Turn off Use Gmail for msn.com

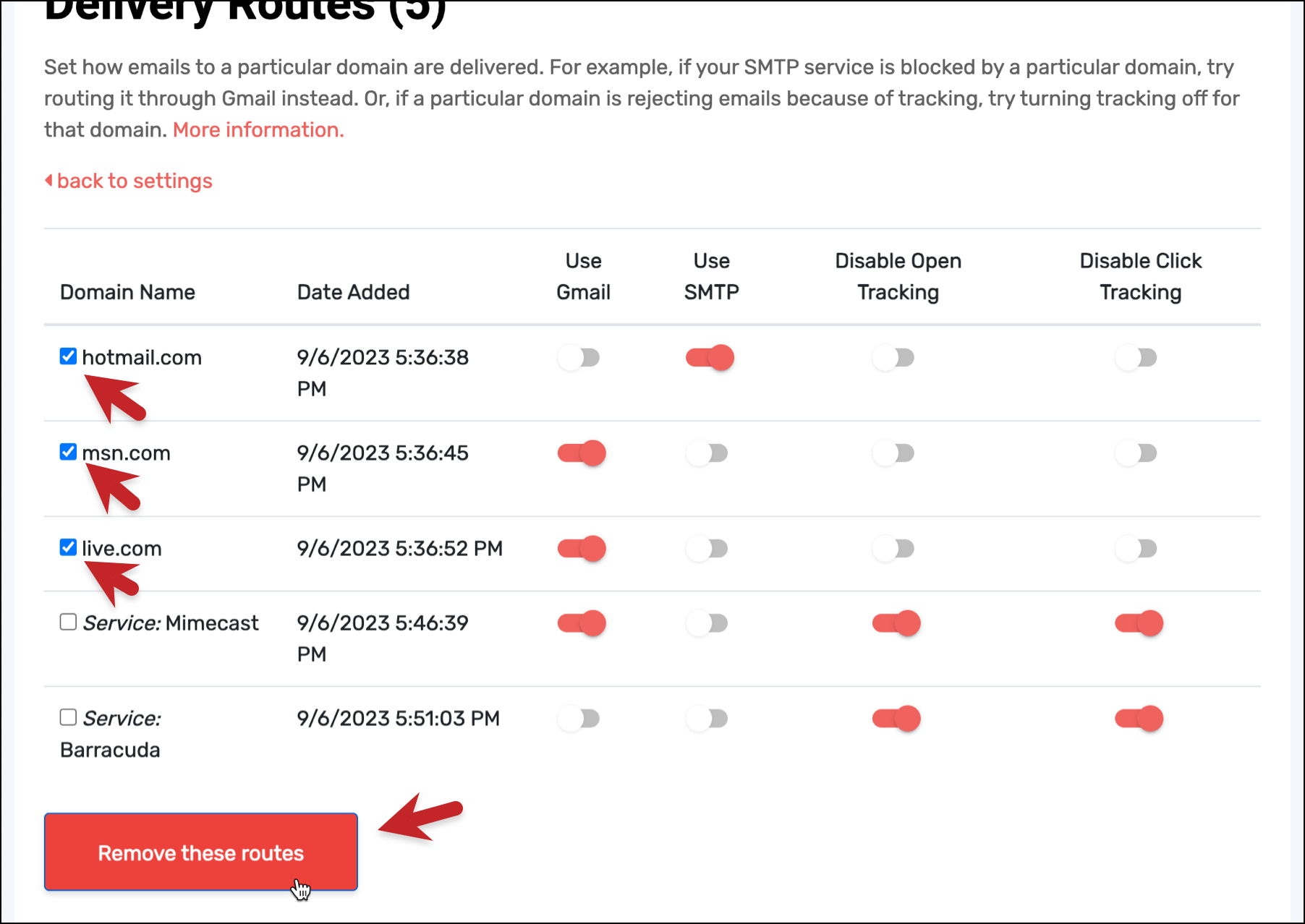point(582,453)
